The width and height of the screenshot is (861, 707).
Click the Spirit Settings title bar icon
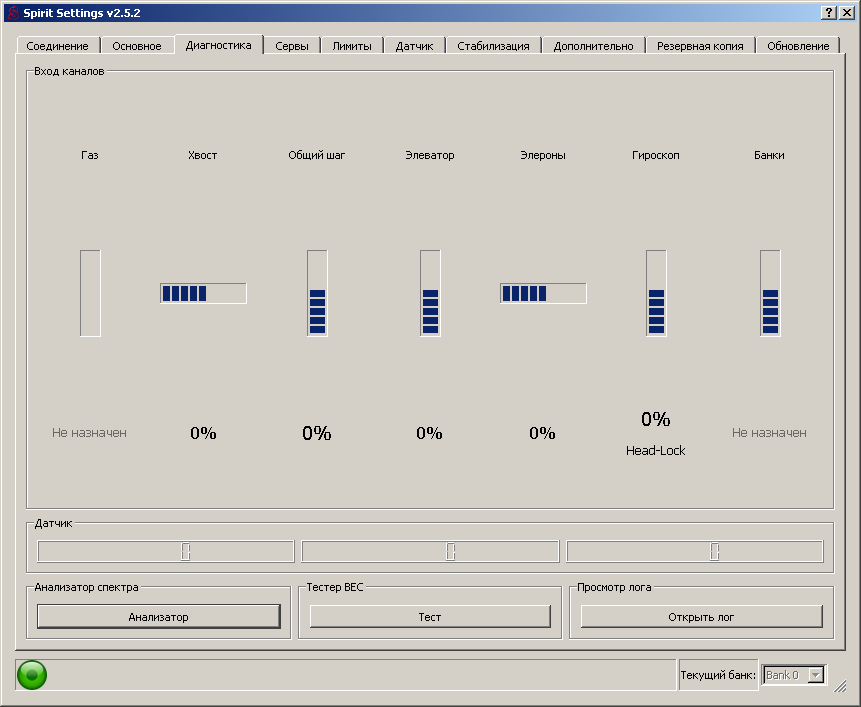(12, 12)
